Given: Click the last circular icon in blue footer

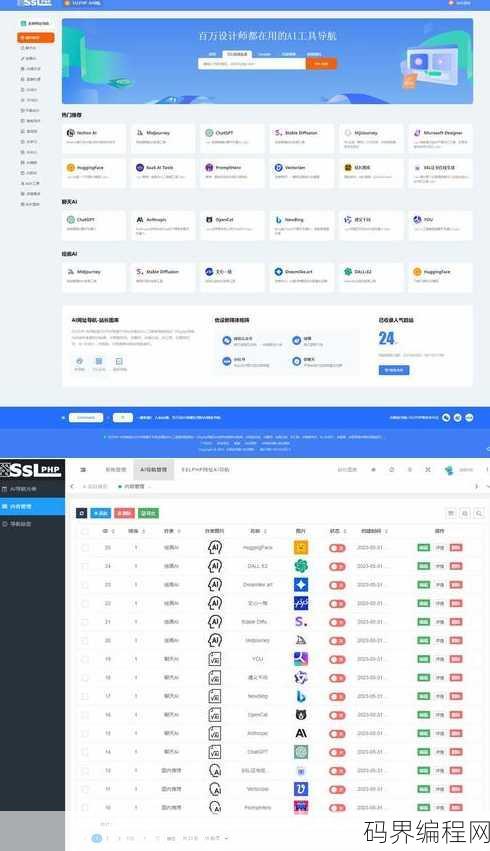Looking at the screenshot, I should coord(469,417).
